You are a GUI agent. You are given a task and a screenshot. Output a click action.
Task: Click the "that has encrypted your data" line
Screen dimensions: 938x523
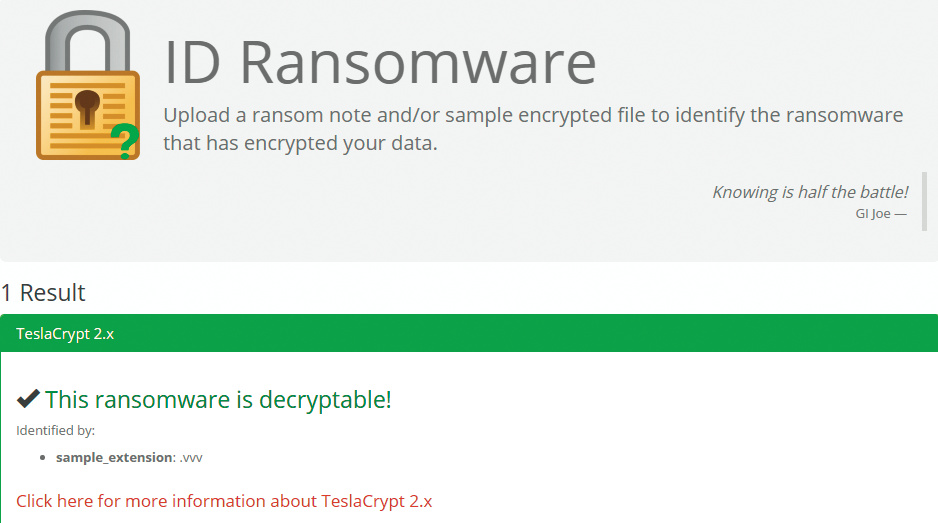(x=300, y=143)
